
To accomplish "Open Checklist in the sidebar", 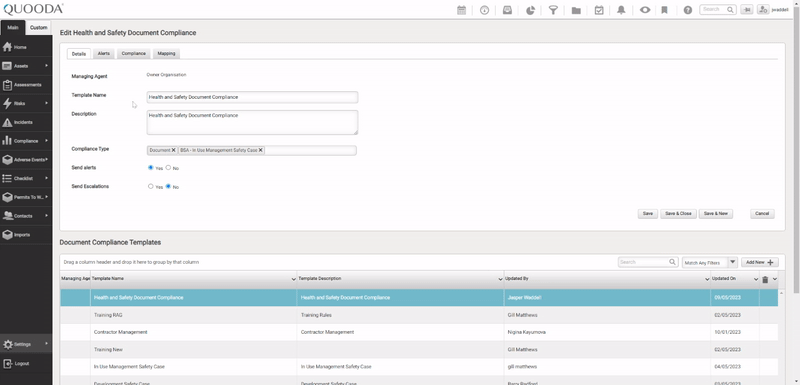I will (x=26, y=178).
